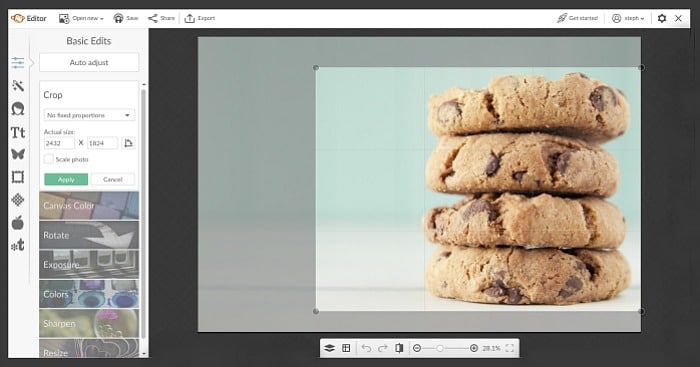Open the Themes apple icon tab
This screenshot has height=367, width=700.
point(18,222)
